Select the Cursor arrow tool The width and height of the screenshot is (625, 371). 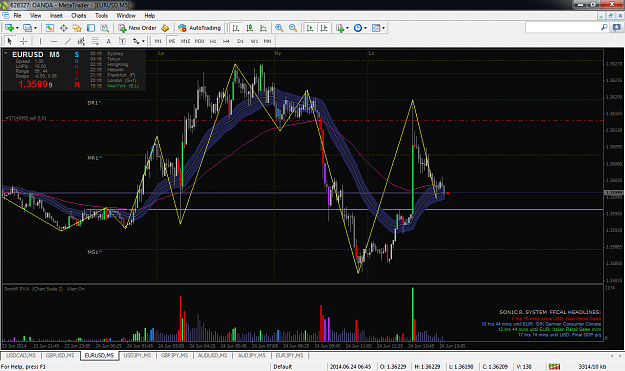(x=10, y=41)
